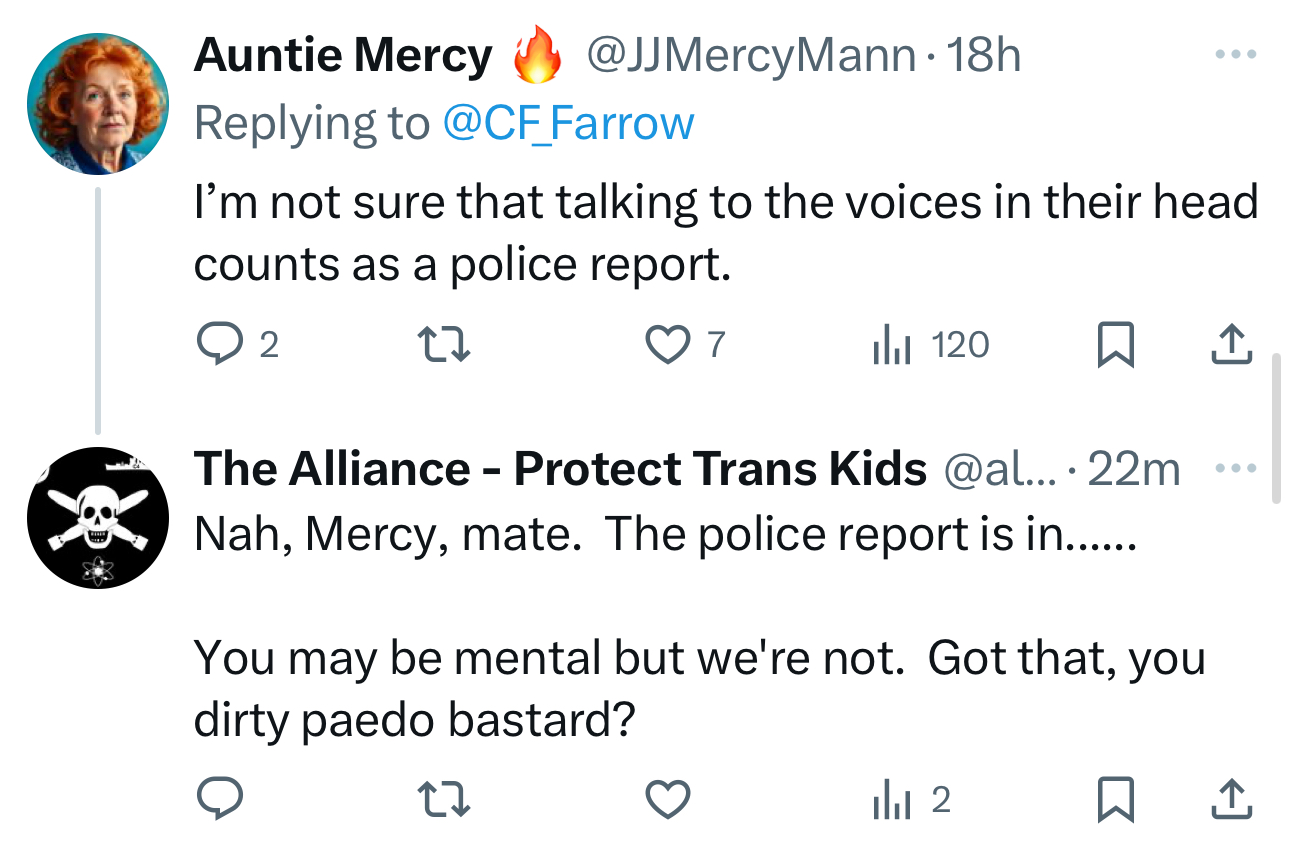Bookmark Auntie Mercy's tweet
This screenshot has width=1290, height=850.
pos(1115,345)
